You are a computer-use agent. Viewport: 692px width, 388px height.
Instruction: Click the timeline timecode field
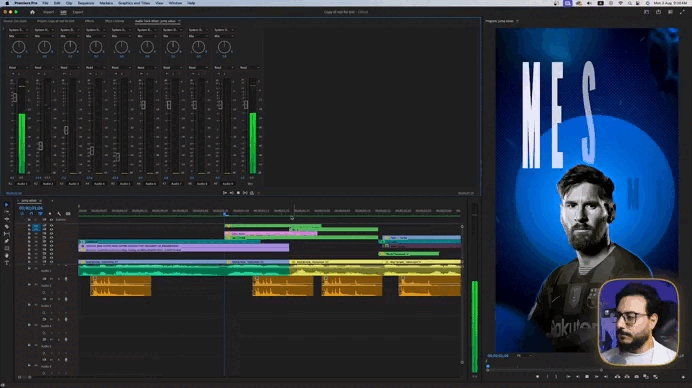(x=31, y=208)
